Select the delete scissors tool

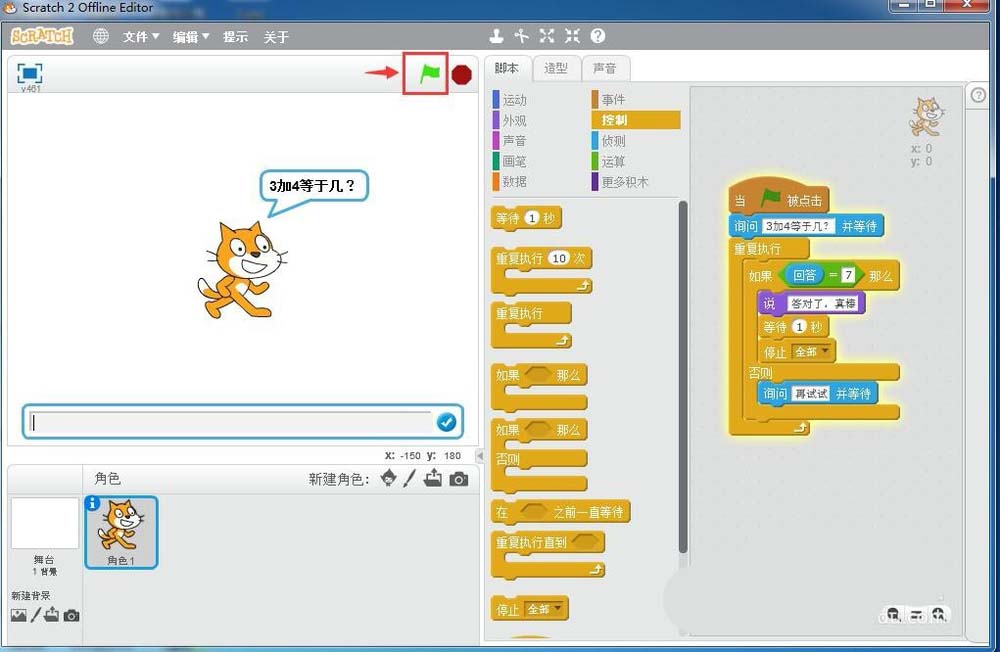tap(522, 36)
